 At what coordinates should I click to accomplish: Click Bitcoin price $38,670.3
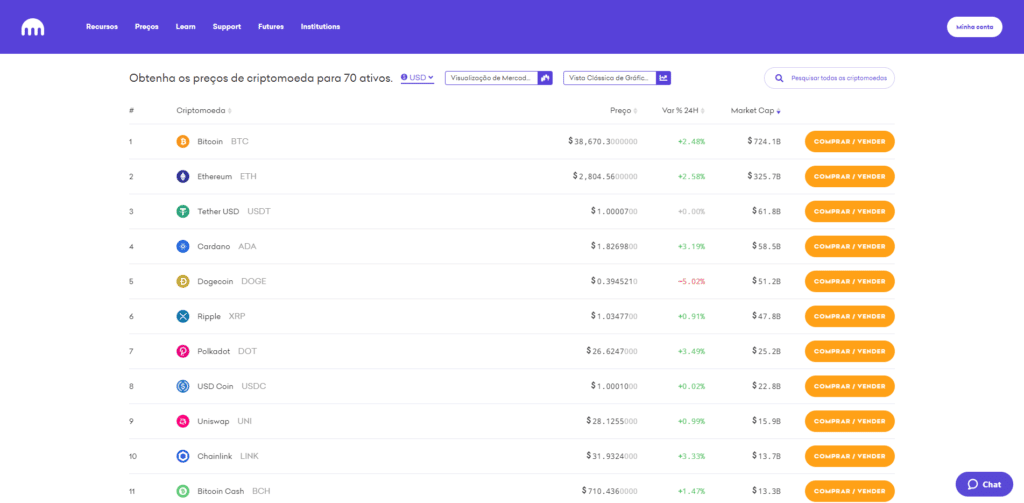(x=603, y=141)
